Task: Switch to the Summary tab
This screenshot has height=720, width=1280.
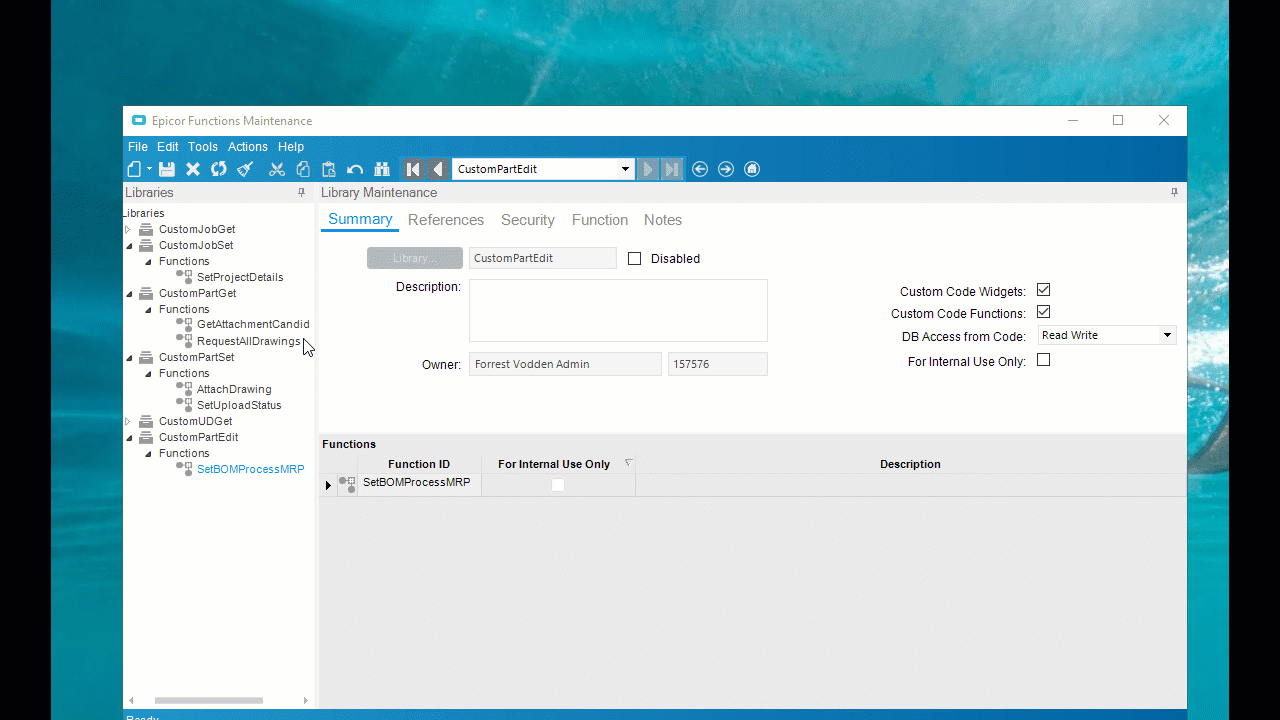Action: tap(360, 220)
